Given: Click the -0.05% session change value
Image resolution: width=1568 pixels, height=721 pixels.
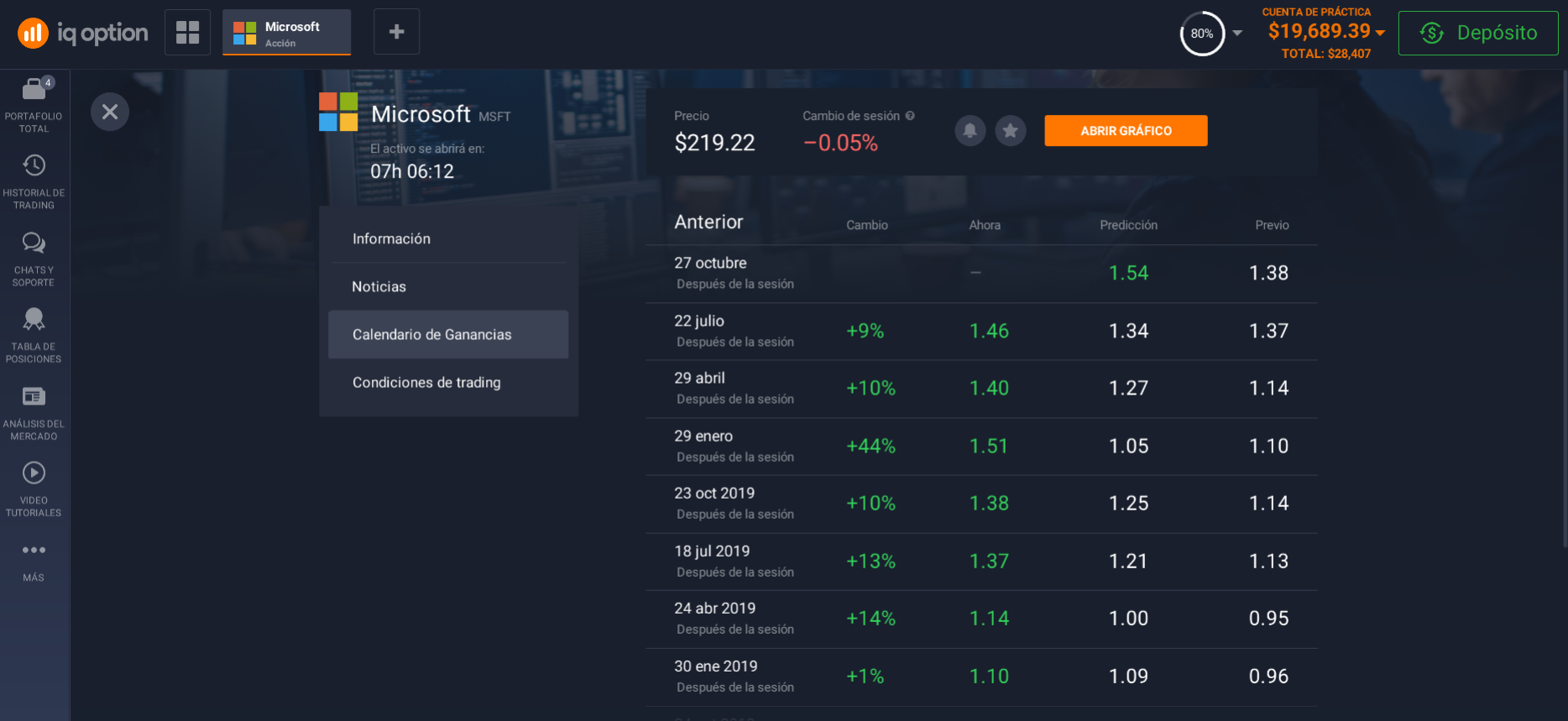Looking at the screenshot, I should (x=840, y=144).
